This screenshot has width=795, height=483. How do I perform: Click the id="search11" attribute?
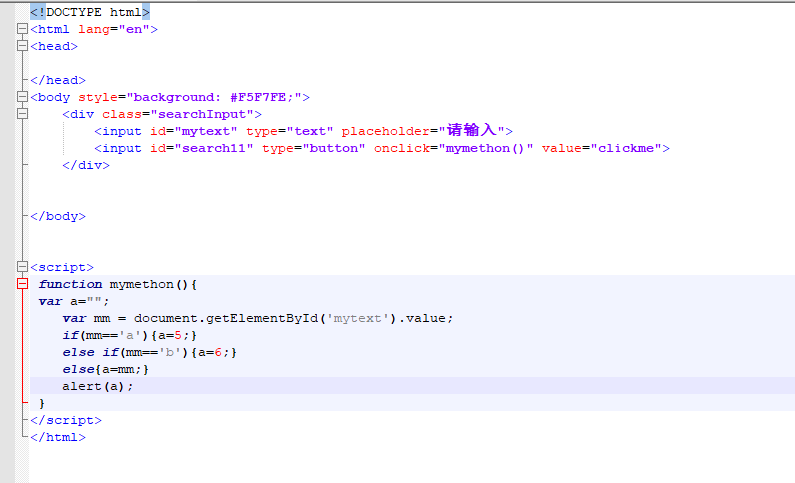pyautogui.click(x=201, y=148)
